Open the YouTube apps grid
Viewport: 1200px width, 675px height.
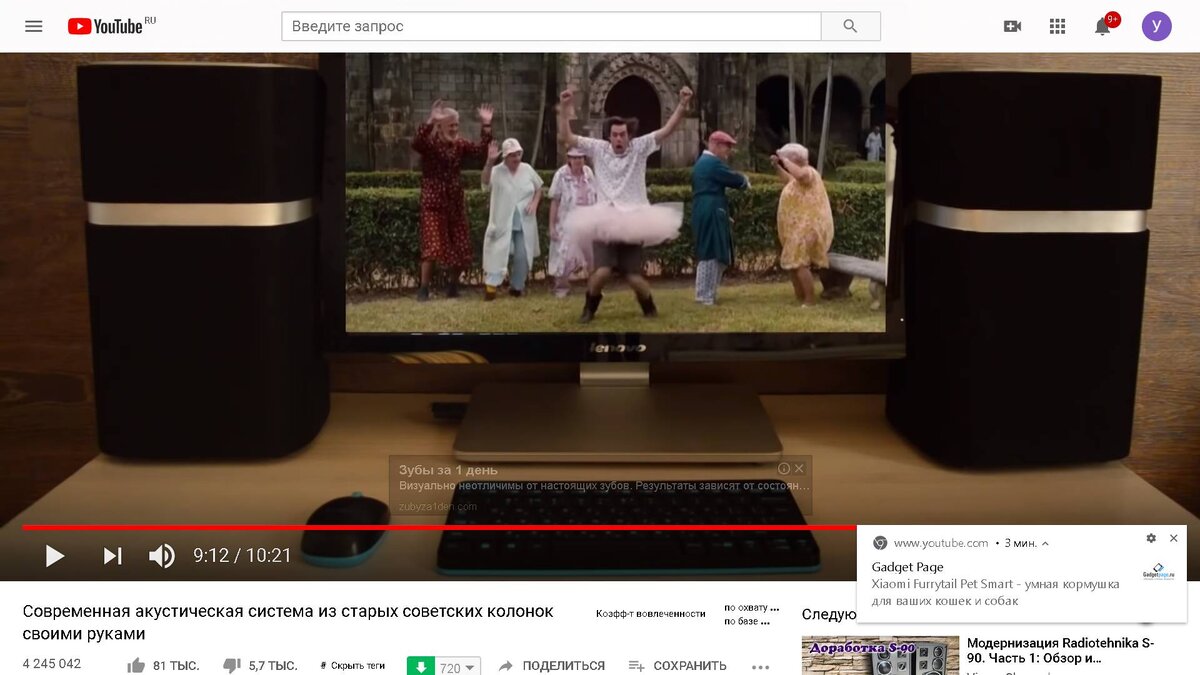tap(1057, 26)
